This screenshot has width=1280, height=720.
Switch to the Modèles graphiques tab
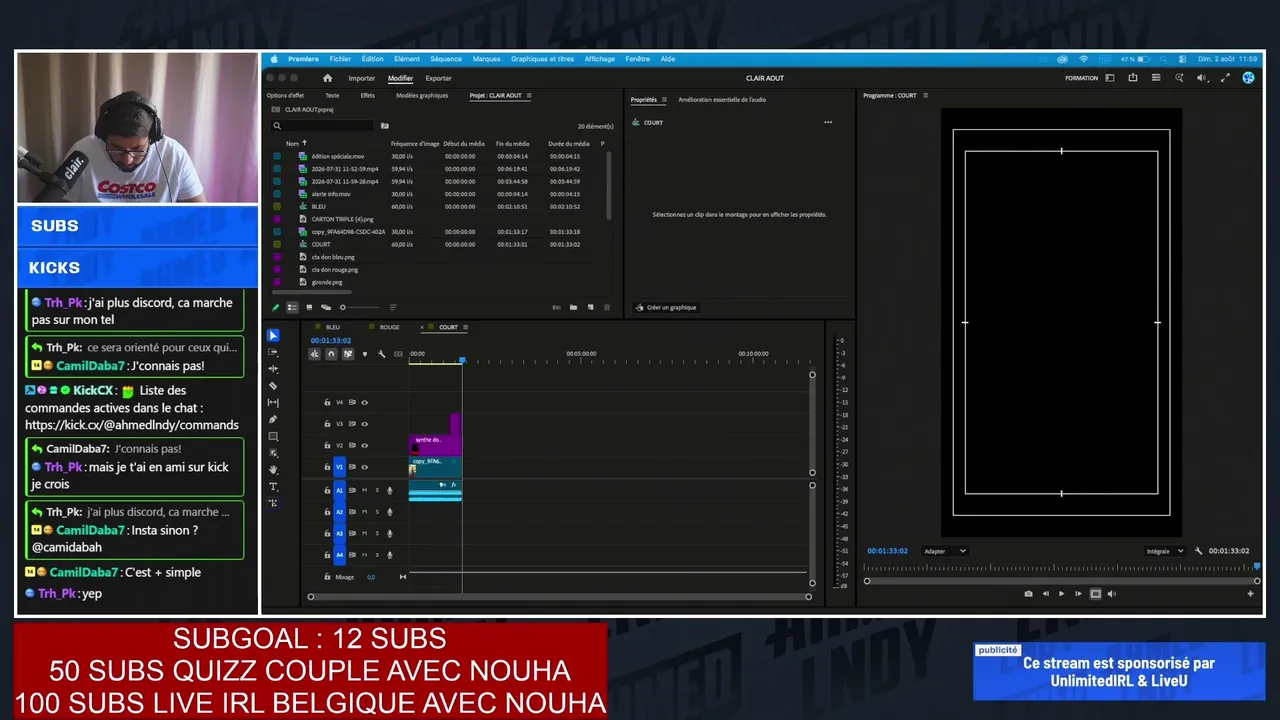[x=422, y=96]
